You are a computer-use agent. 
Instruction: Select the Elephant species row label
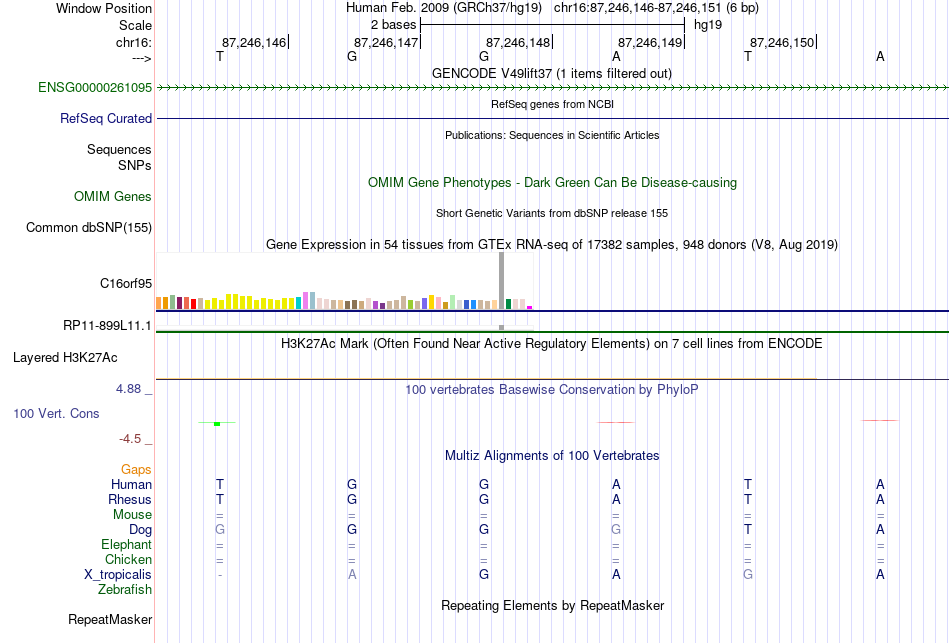tap(127, 545)
